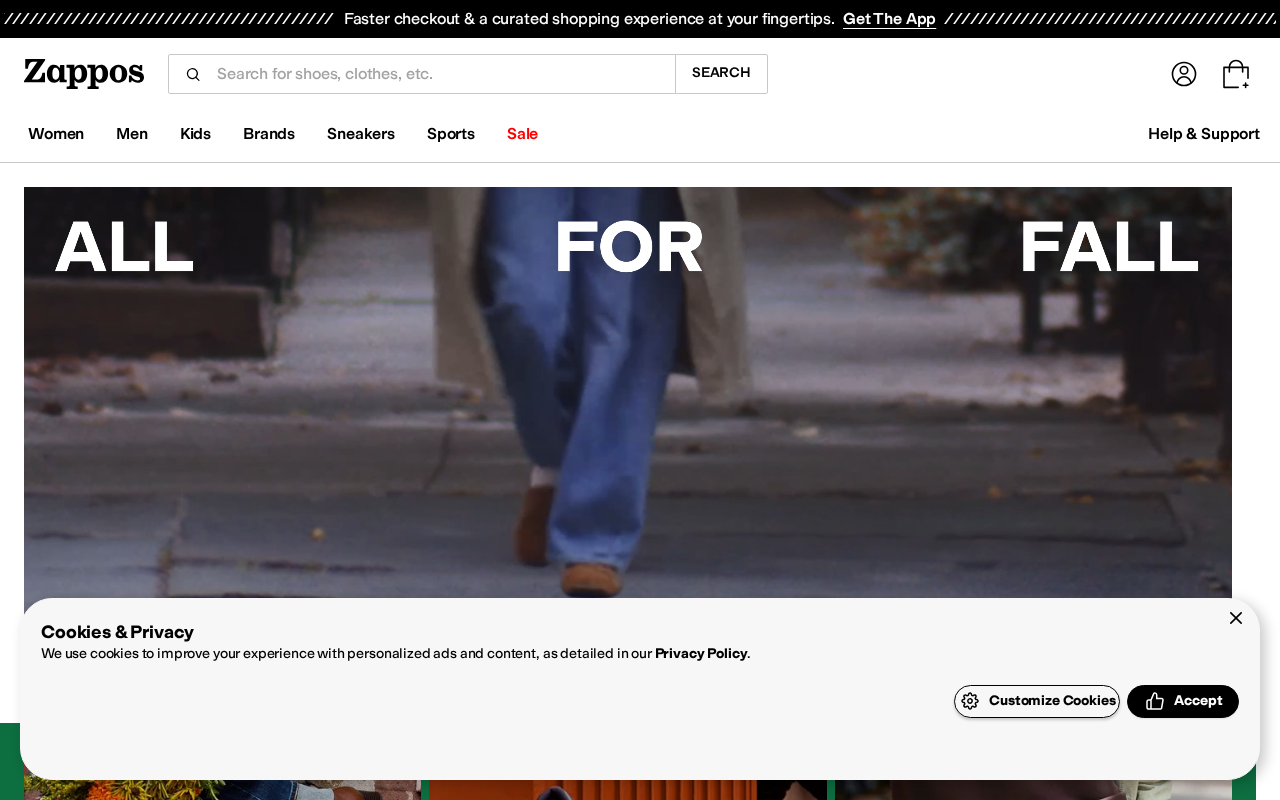
Task: Select the red Sale menu item
Action: pyautogui.click(x=522, y=134)
